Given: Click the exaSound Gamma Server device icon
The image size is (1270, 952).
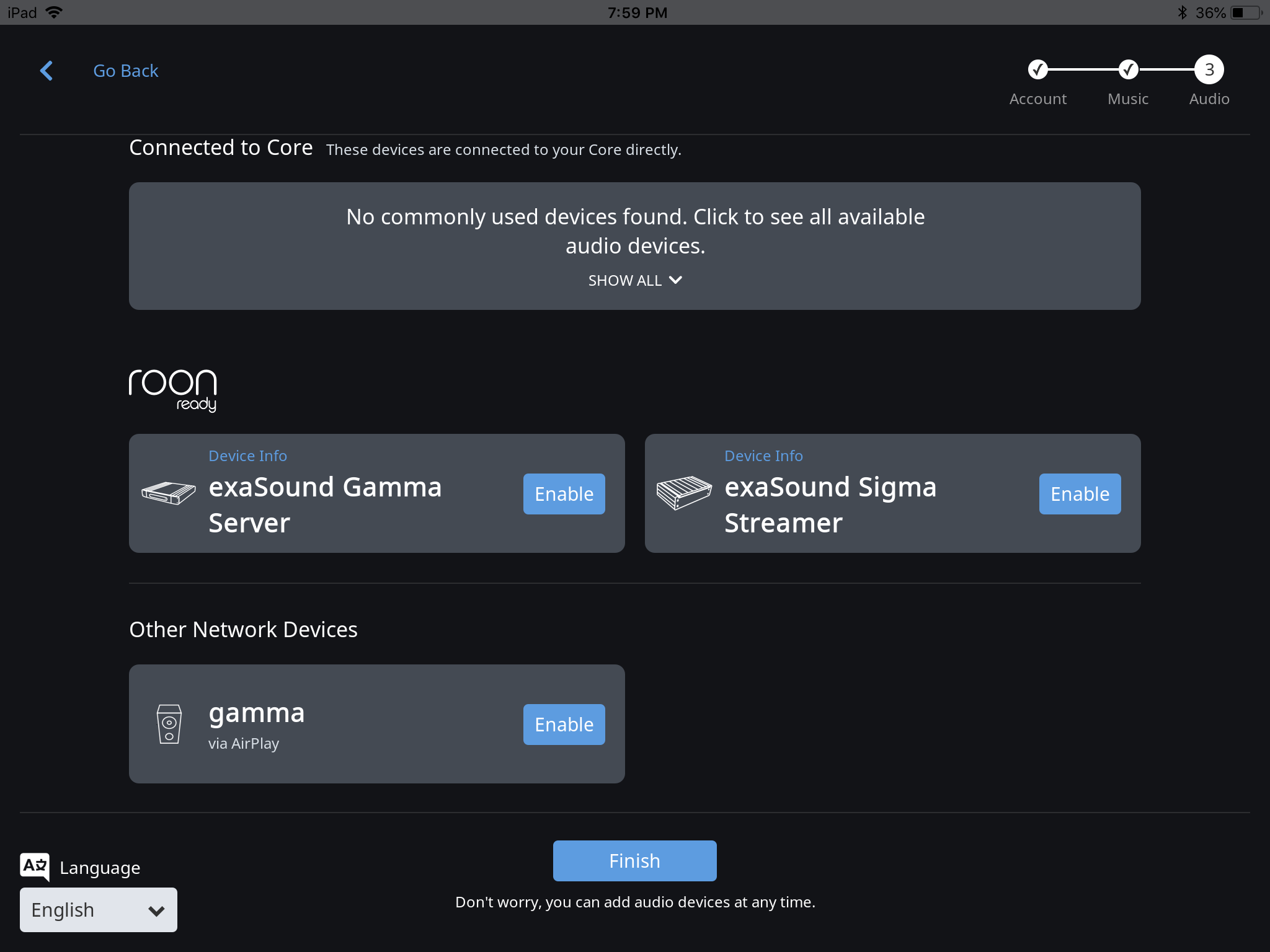Looking at the screenshot, I should click(169, 493).
